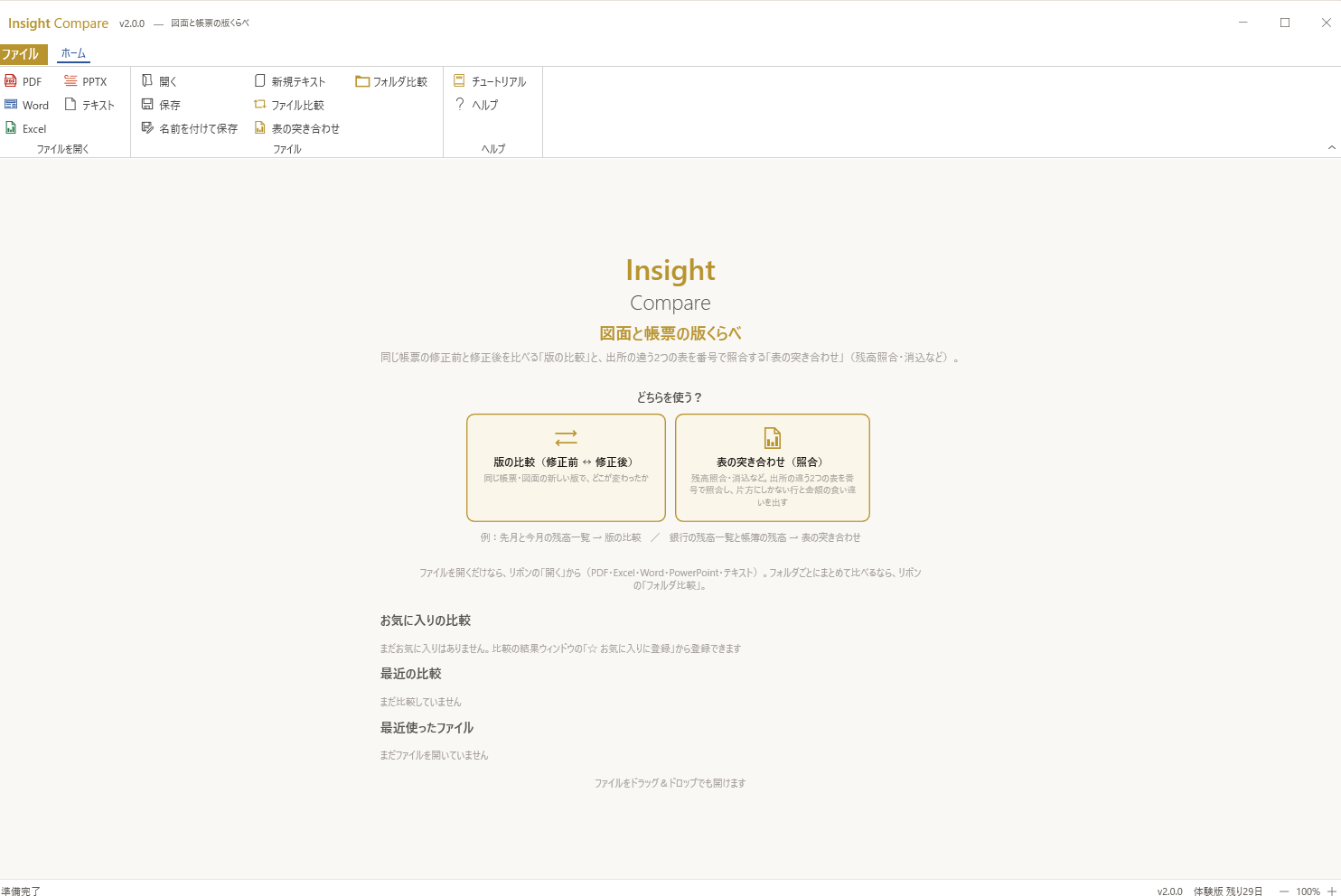Create 新規テキスト from the ribbon
Image resolution: width=1341 pixels, height=896 pixels.
(289, 81)
